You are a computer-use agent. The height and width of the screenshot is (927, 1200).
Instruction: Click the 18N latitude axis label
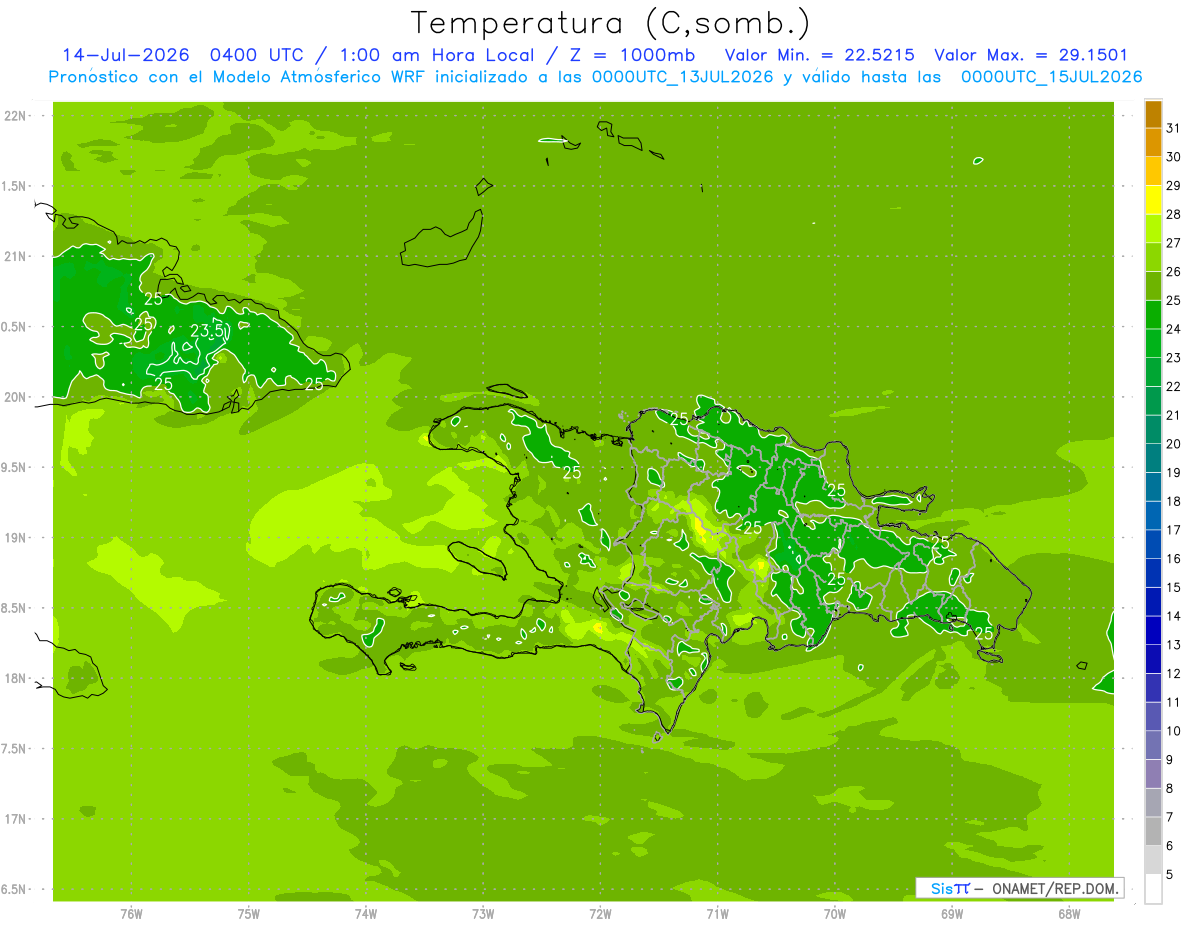pyautogui.click(x=17, y=678)
